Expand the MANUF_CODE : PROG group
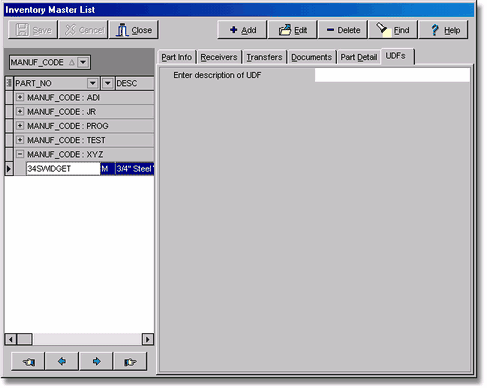Screen dimensions: 487x388 [20, 126]
